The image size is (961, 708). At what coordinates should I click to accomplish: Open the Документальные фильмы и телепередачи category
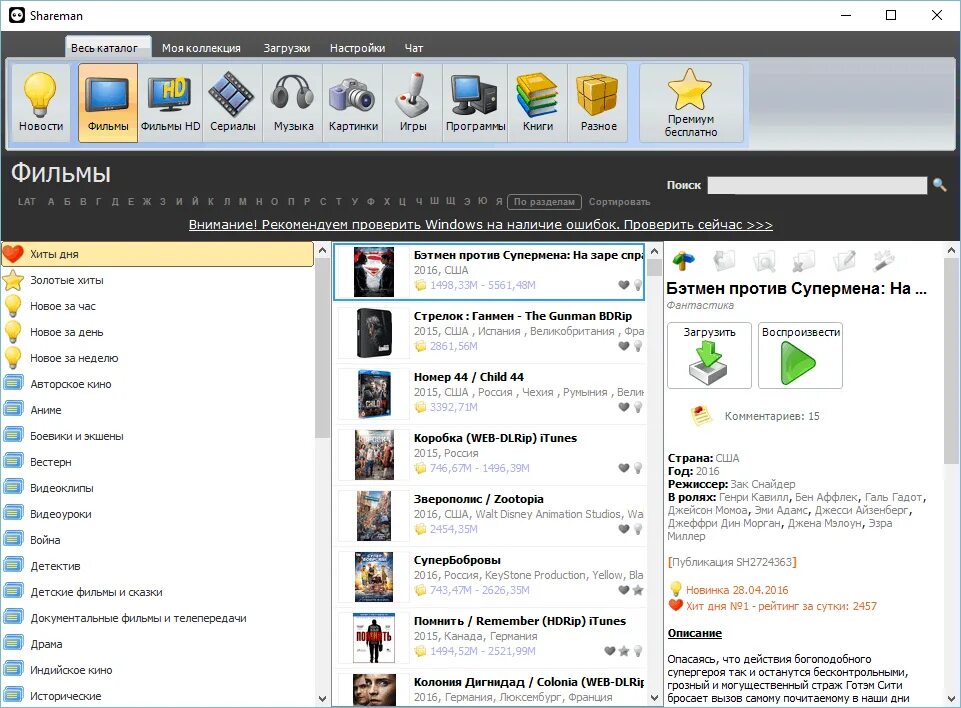(x=158, y=618)
